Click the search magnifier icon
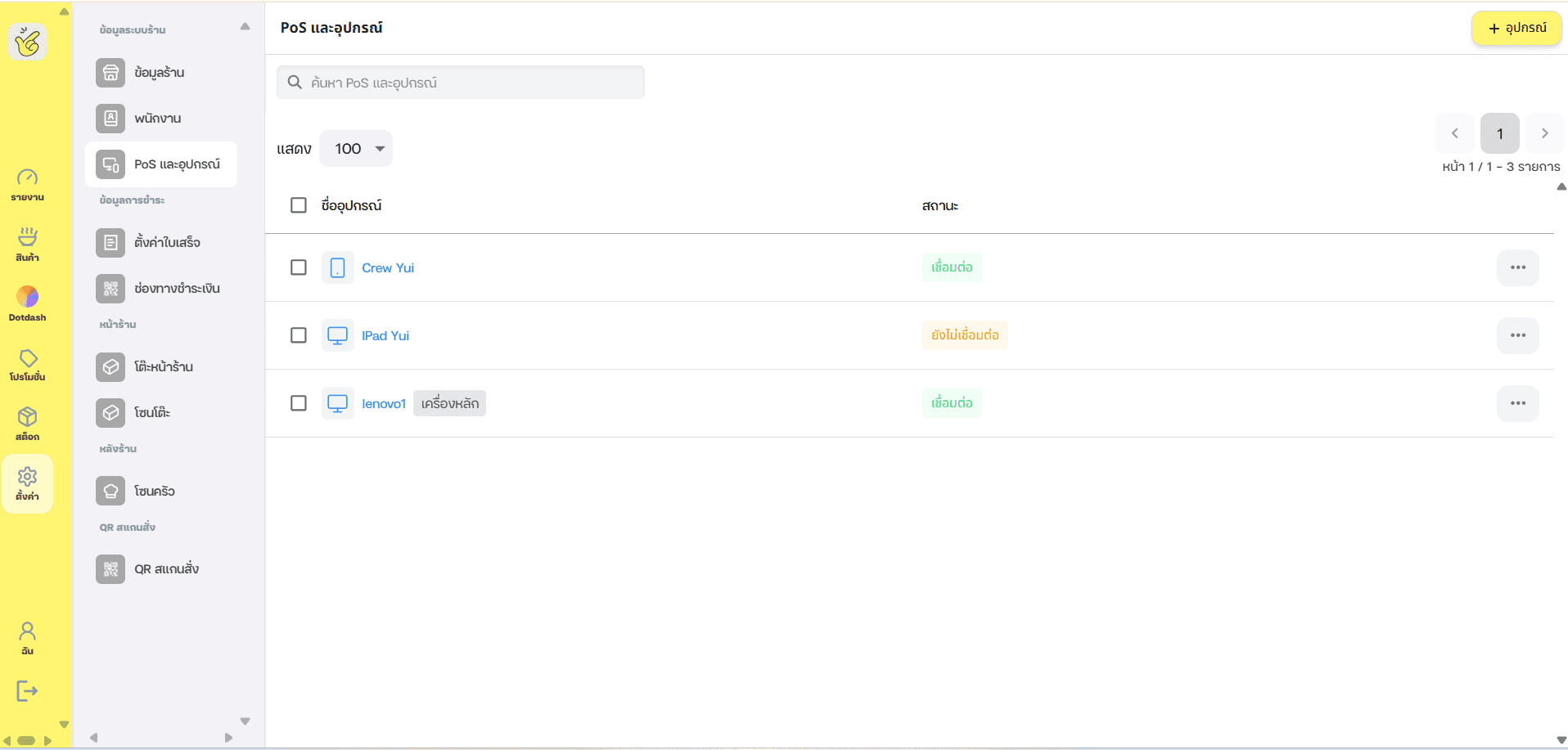The height and width of the screenshot is (750, 1568). pos(295,83)
